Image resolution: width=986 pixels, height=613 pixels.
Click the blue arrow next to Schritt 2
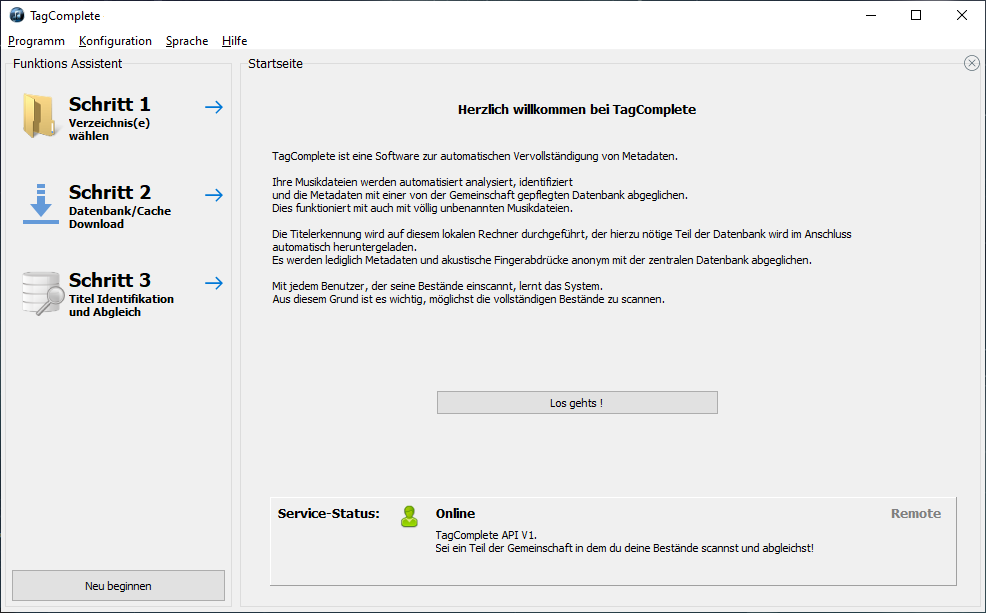pos(214,195)
